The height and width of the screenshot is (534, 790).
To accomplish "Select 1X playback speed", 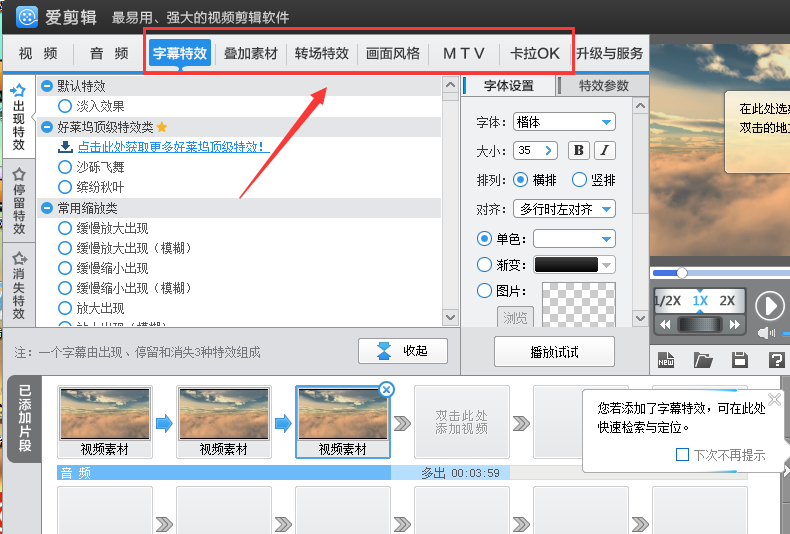I will point(700,301).
